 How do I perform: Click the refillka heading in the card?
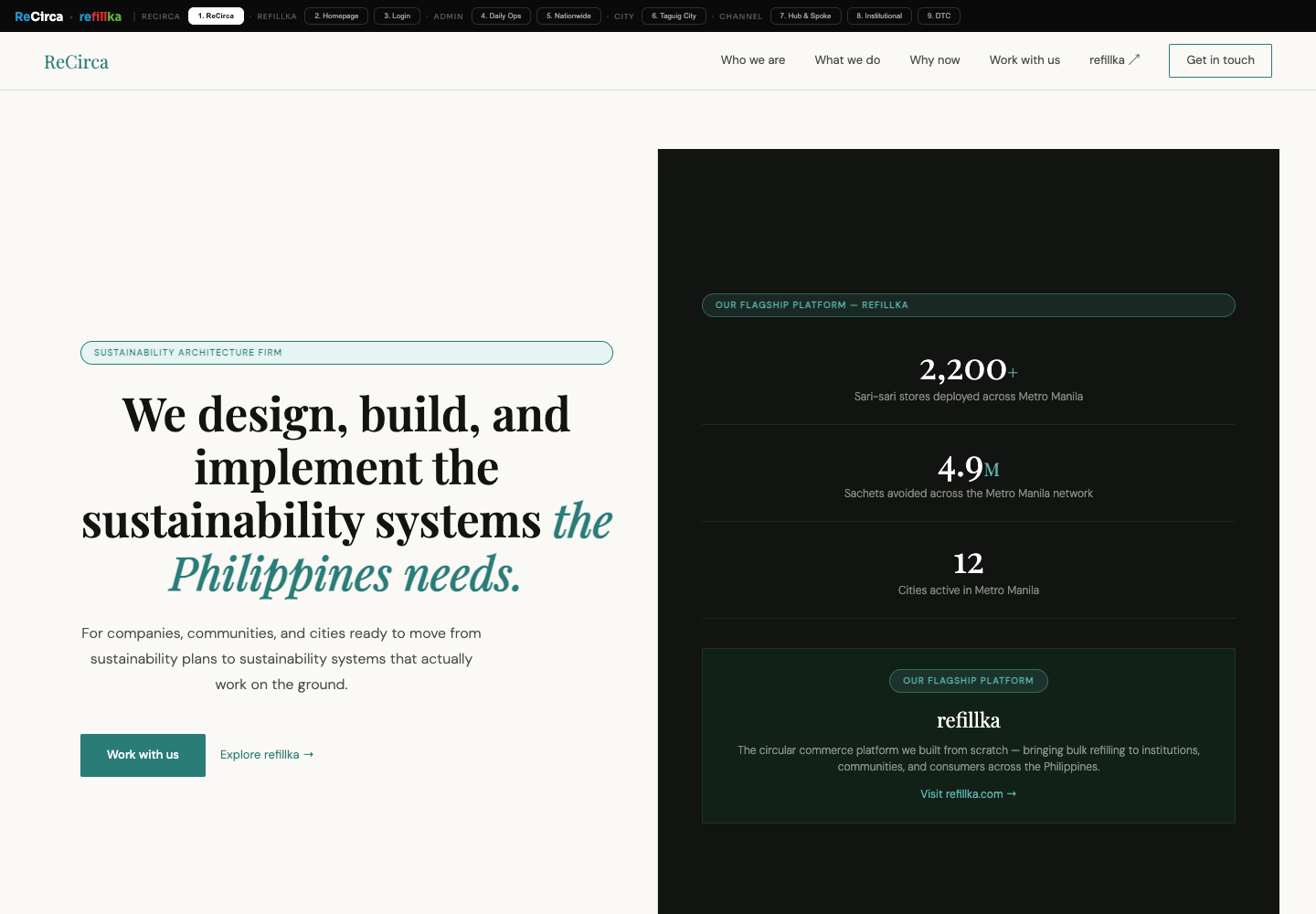[x=968, y=720]
